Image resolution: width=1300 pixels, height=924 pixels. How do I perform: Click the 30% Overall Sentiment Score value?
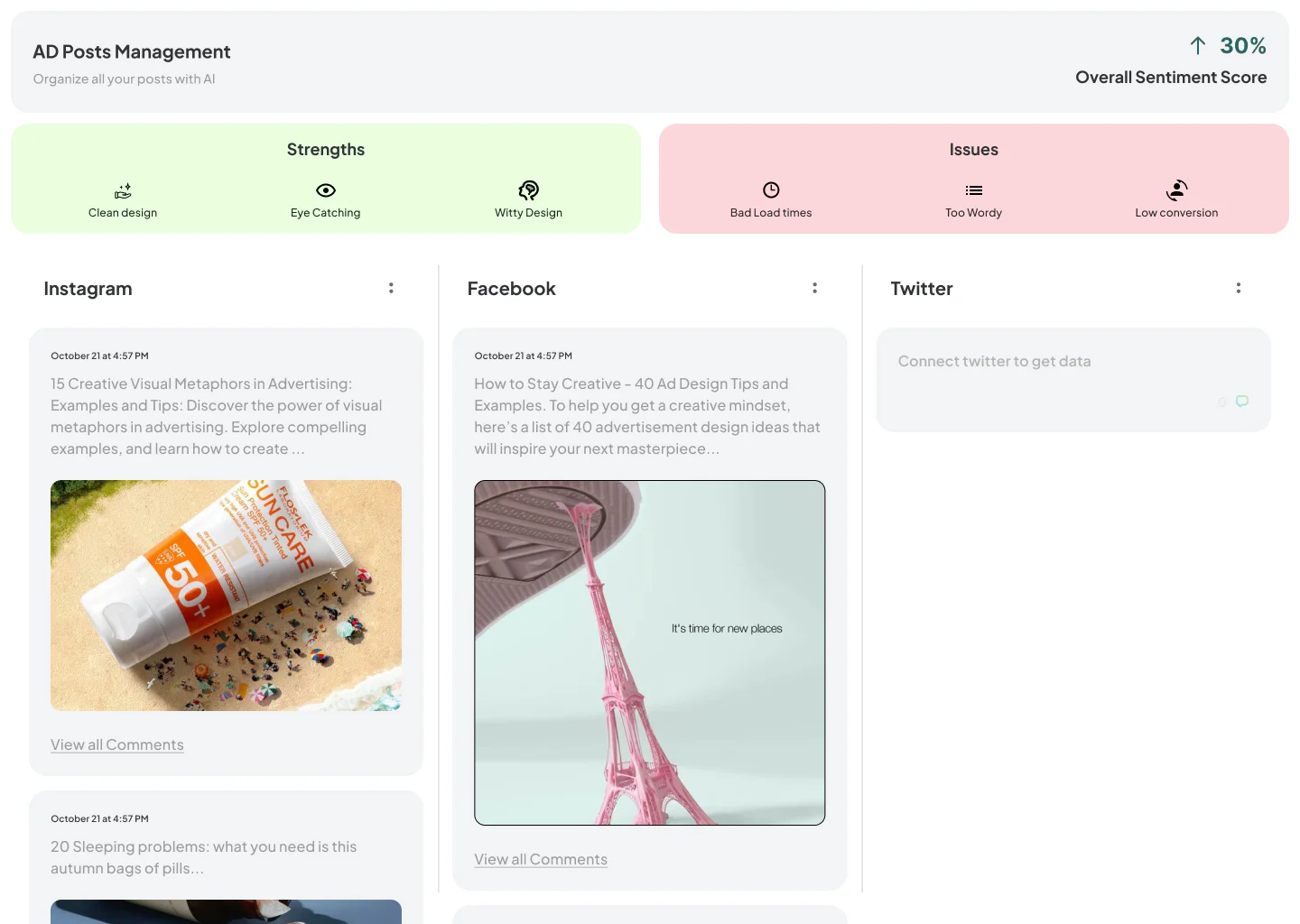tap(1242, 46)
